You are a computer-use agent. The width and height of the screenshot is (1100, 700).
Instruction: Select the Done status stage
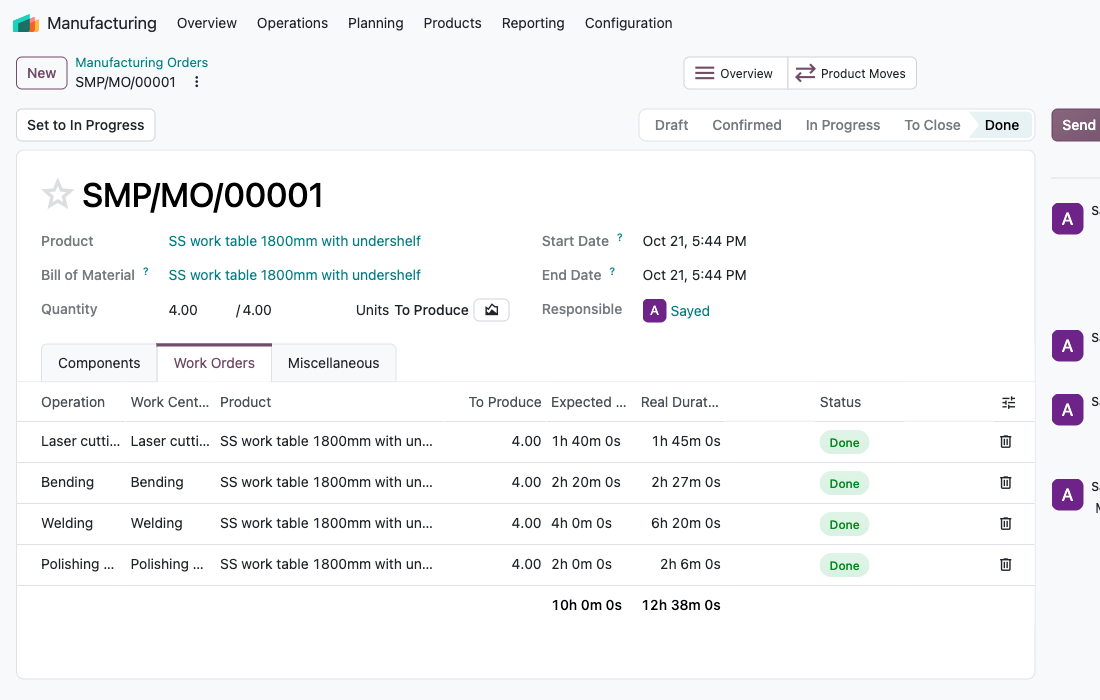tap(1002, 126)
